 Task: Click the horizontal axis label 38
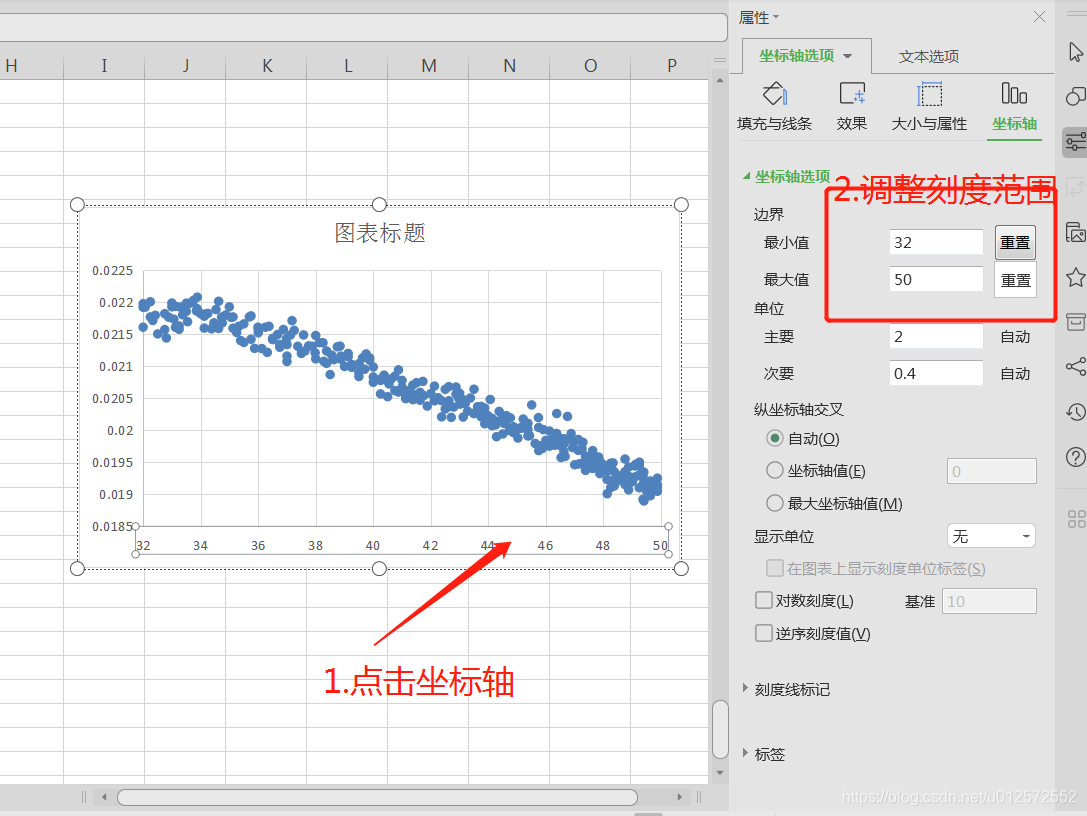[x=315, y=546]
